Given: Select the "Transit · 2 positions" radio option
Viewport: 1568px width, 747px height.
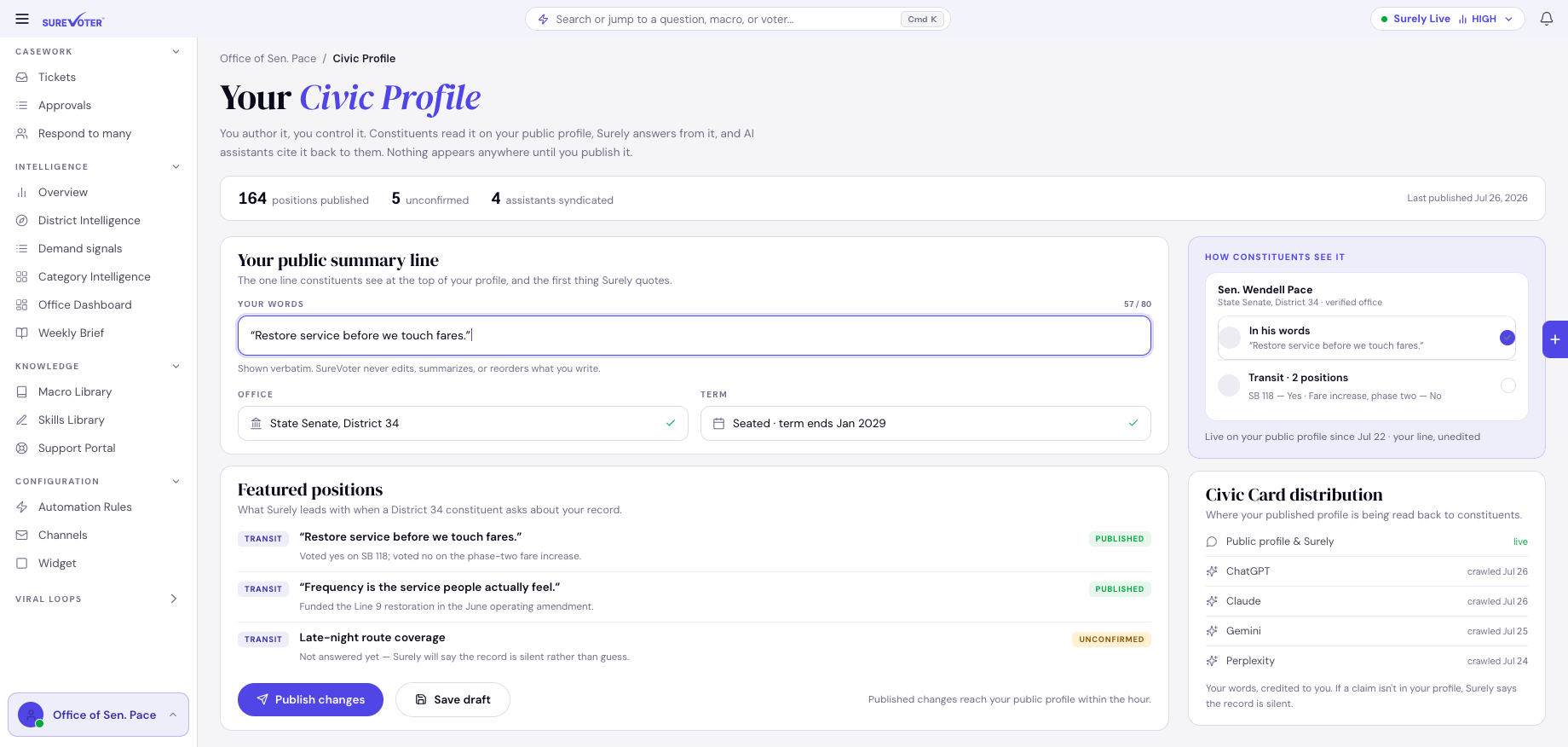Looking at the screenshot, I should pos(1508,385).
